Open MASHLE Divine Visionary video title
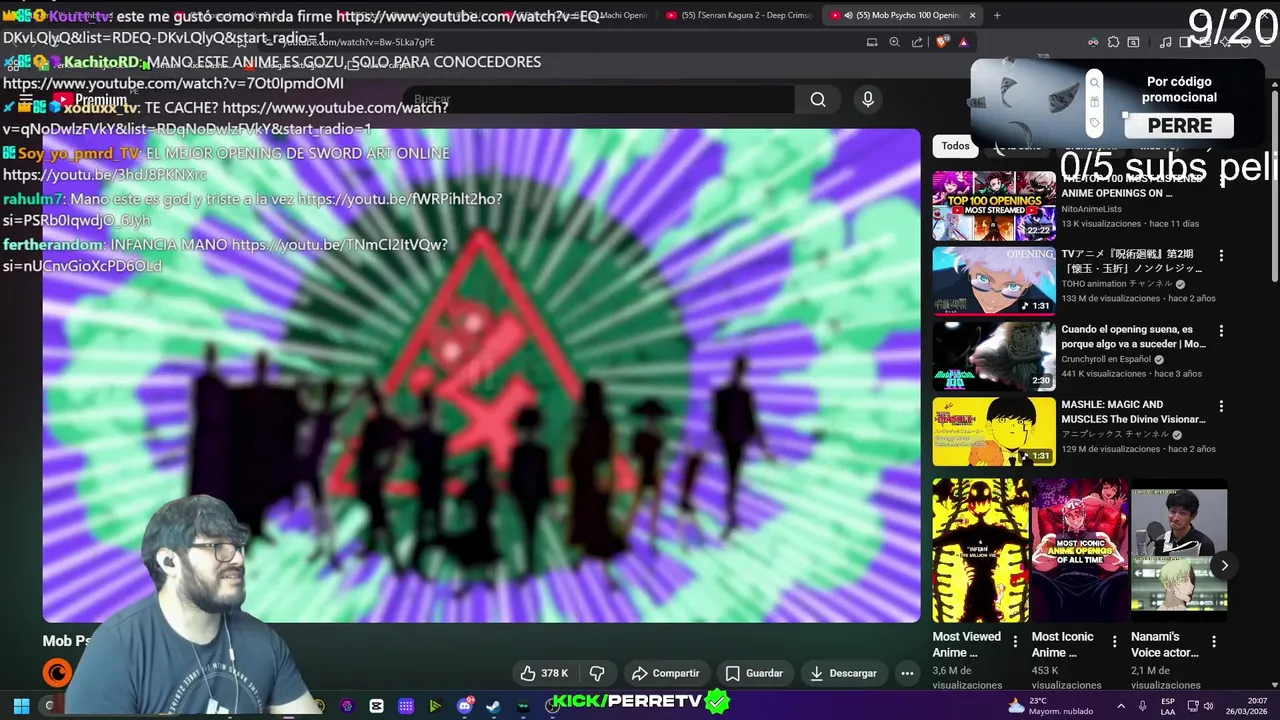 (1133, 412)
